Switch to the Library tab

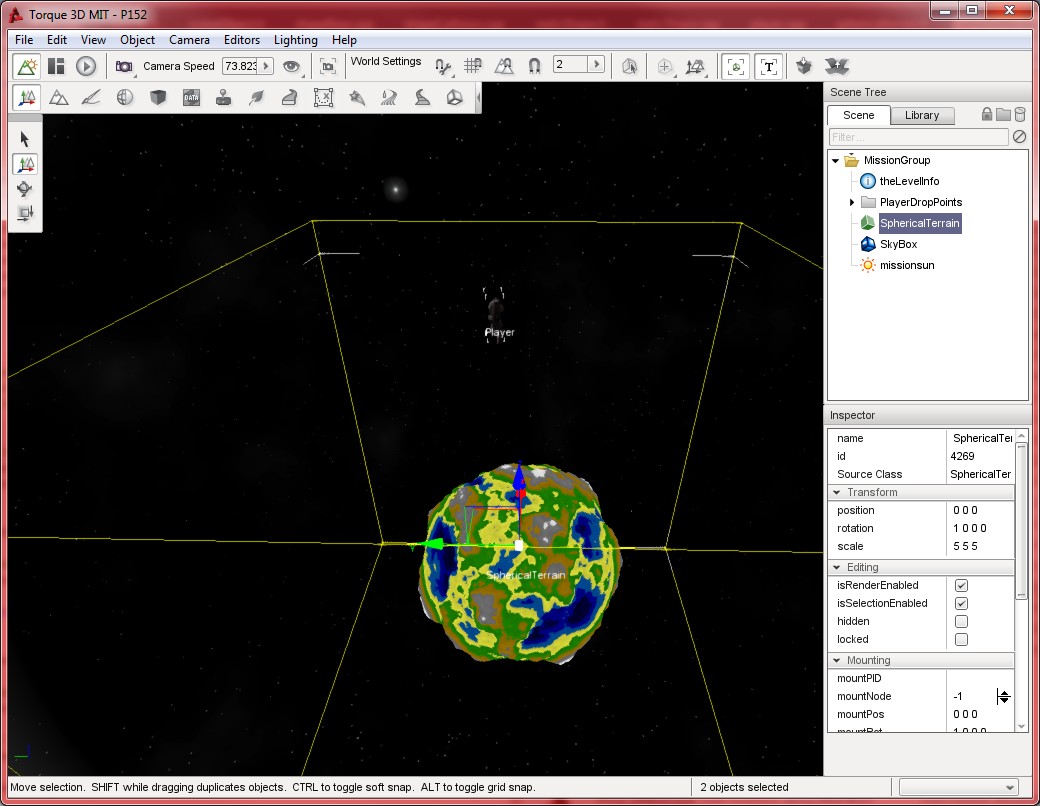(922, 115)
